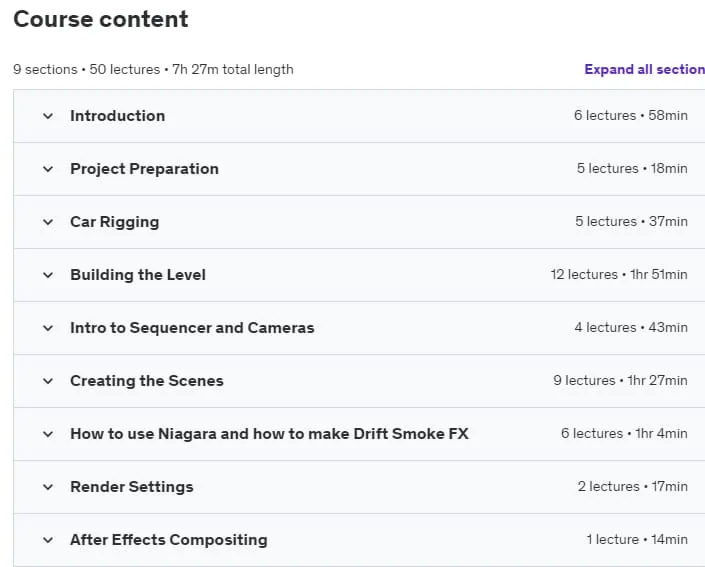The width and height of the screenshot is (705, 567).
Task: Open Intro to Sequencer and Cameras title
Action: [192, 328]
